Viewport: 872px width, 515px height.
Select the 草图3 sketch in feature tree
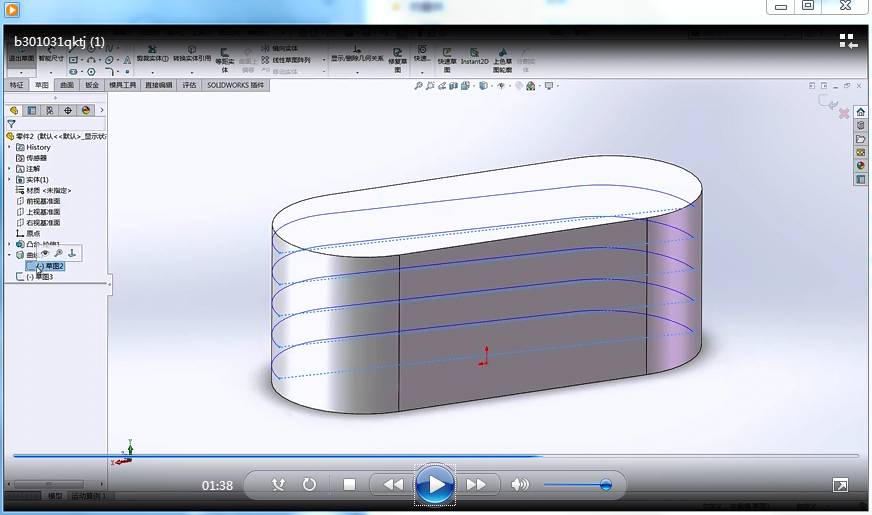[43, 277]
